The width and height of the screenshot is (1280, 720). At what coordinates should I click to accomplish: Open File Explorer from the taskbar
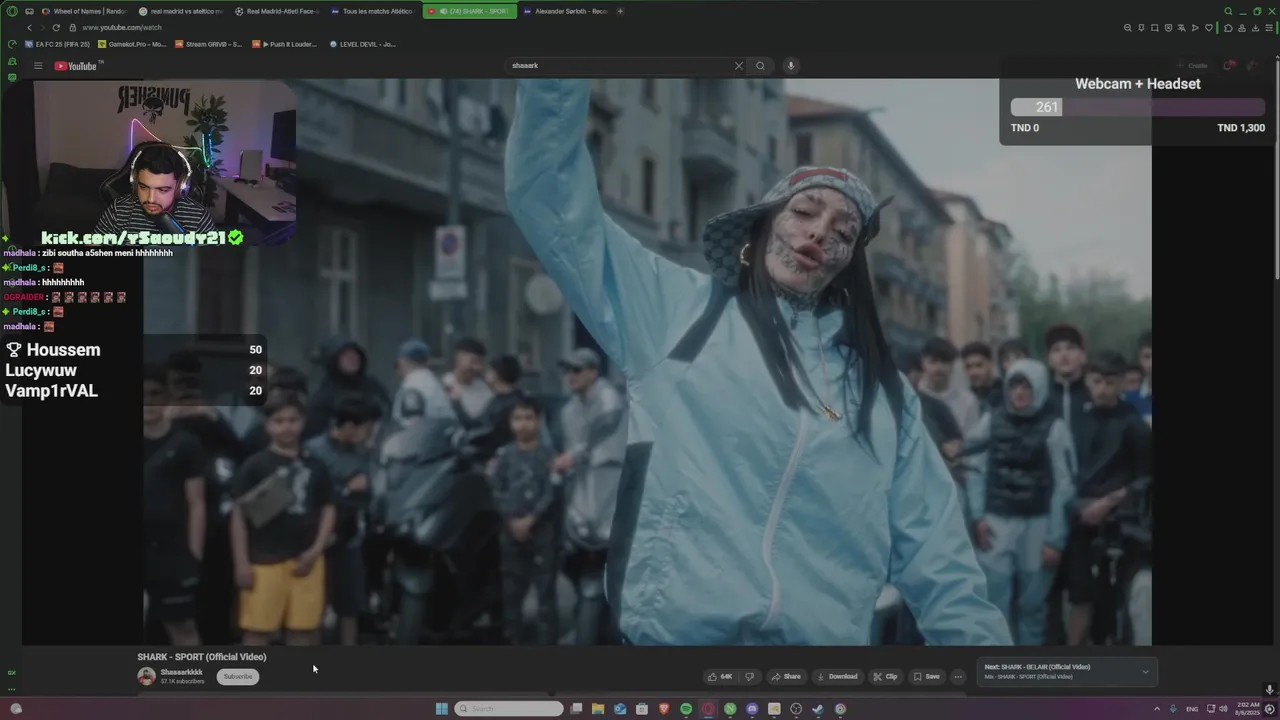tap(598, 709)
